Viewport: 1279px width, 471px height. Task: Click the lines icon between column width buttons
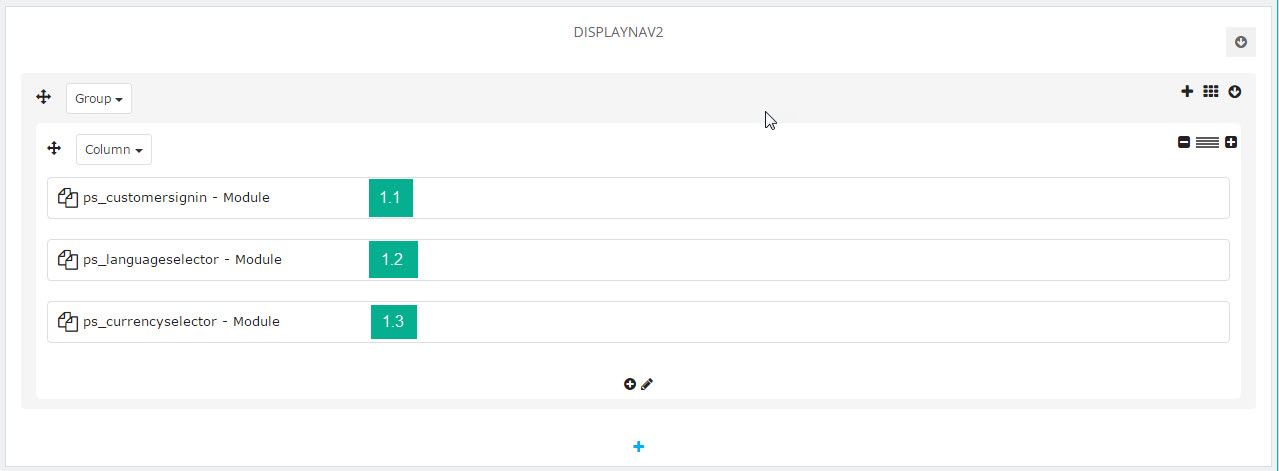(x=1207, y=142)
